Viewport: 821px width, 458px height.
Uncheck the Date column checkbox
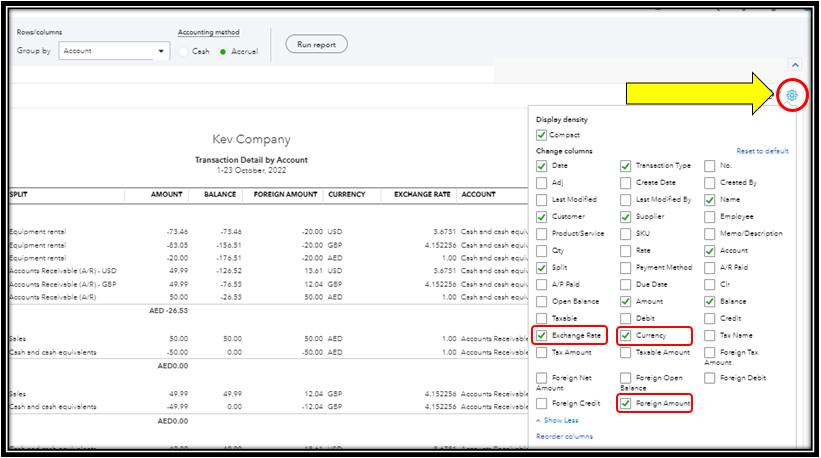click(x=541, y=166)
